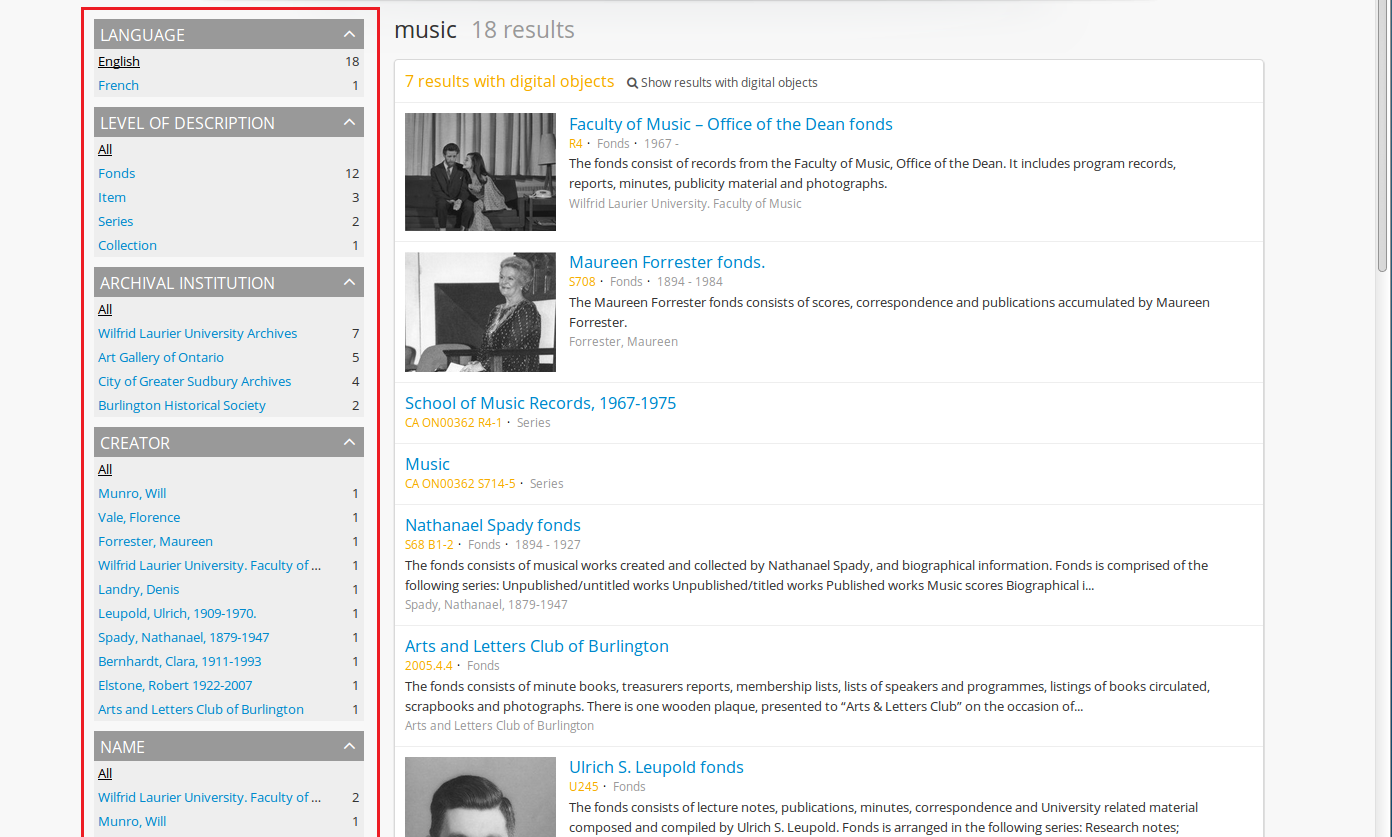Select City of Greater Sudbury Archives filter

[x=194, y=382]
